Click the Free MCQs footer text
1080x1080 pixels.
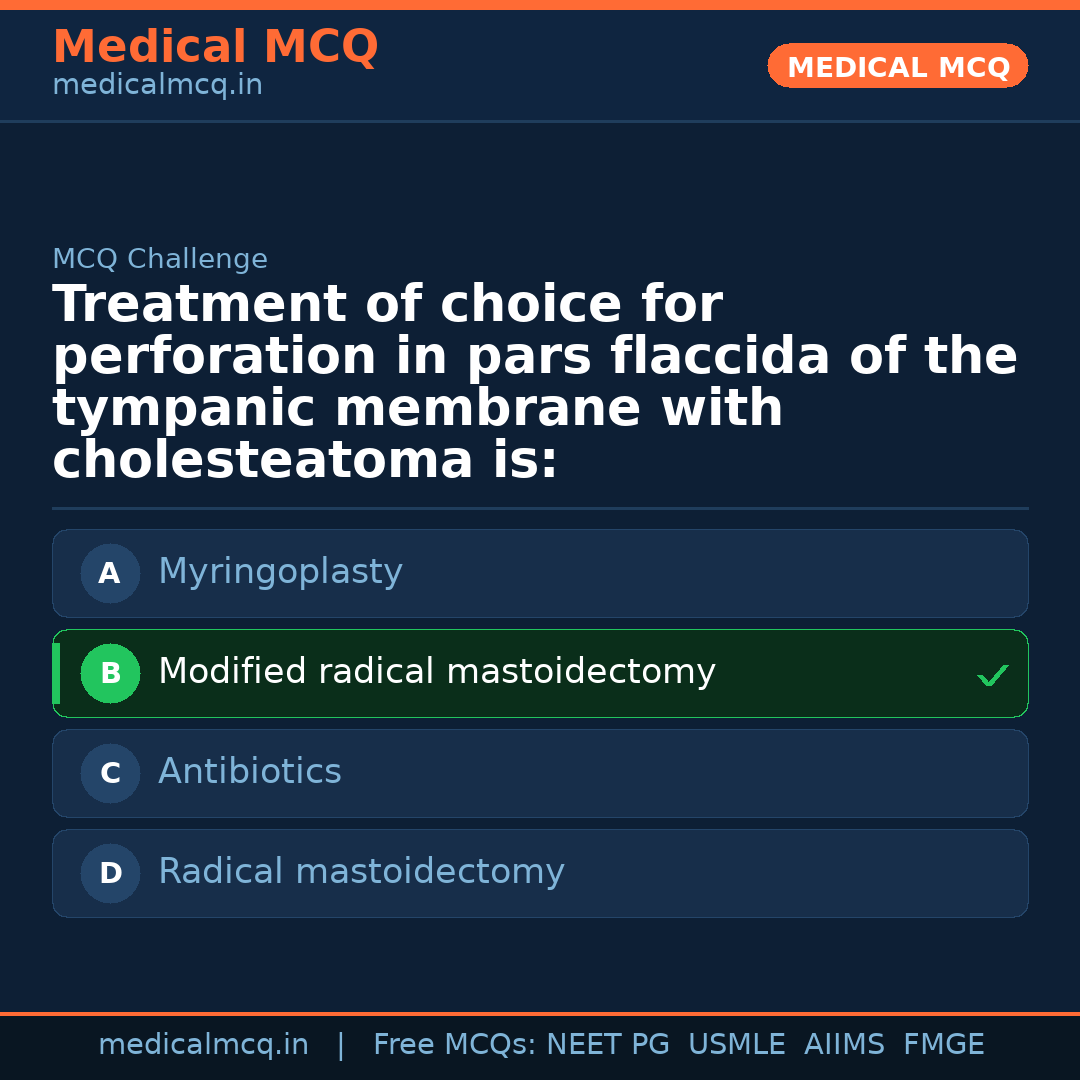point(454,1045)
